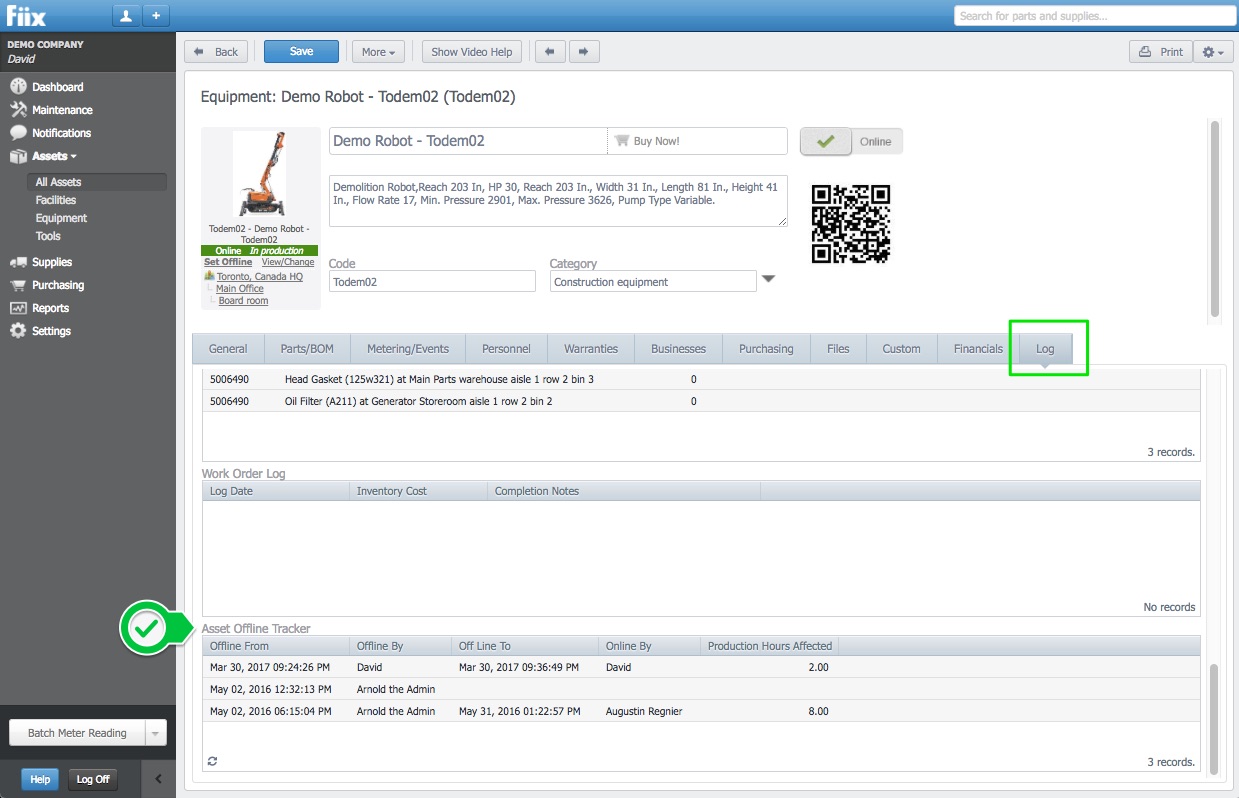Sort by Log Date column header

tap(276, 491)
